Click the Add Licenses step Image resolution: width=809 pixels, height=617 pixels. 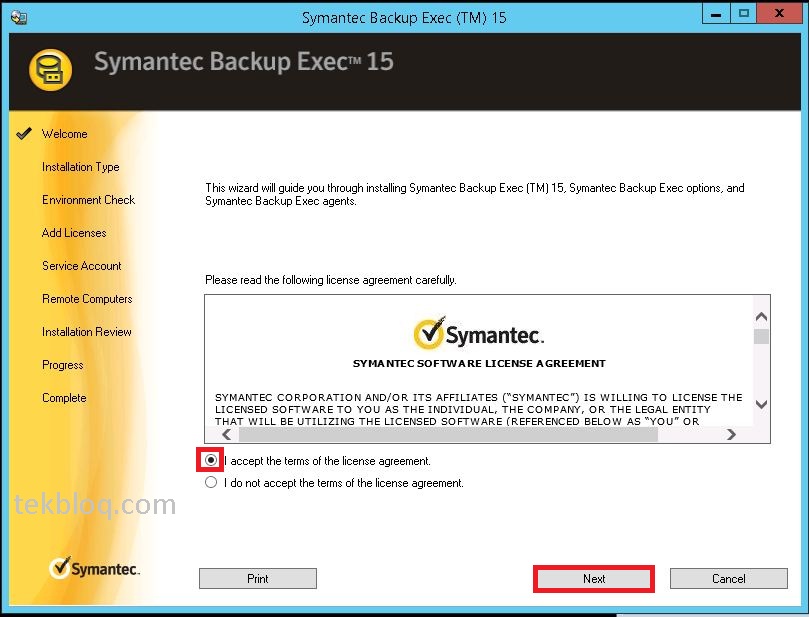pyautogui.click(x=74, y=233)
